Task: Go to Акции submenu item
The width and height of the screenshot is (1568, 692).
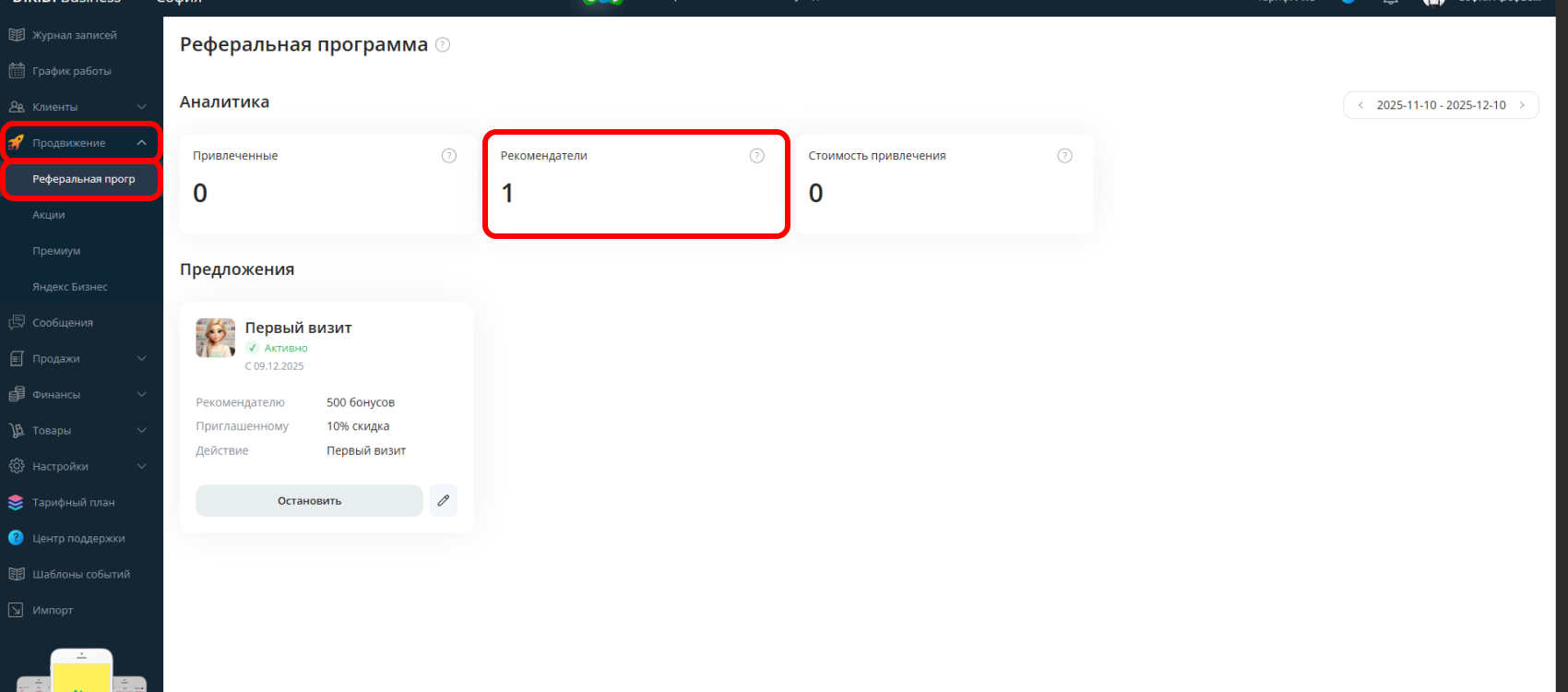Action: (x=49, y=215)
